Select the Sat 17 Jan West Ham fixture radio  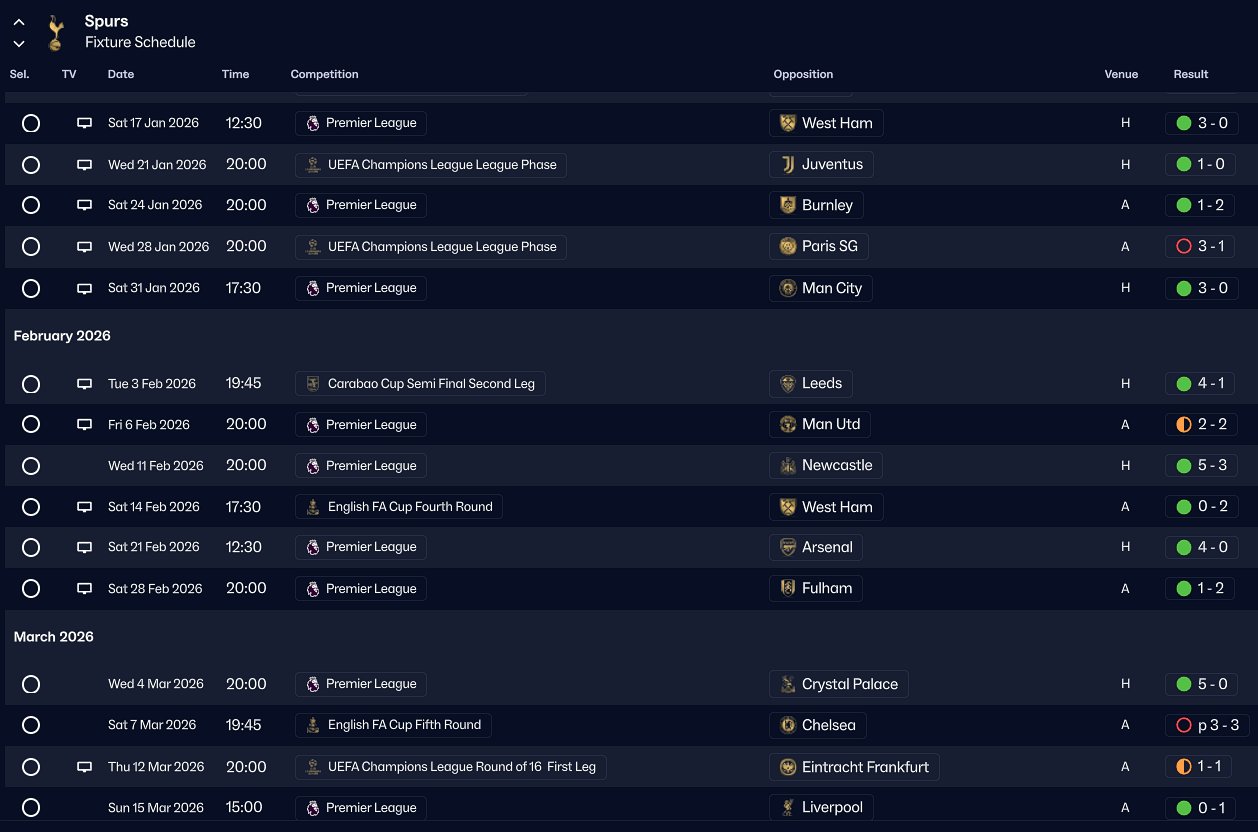click(x=31, y=123)
